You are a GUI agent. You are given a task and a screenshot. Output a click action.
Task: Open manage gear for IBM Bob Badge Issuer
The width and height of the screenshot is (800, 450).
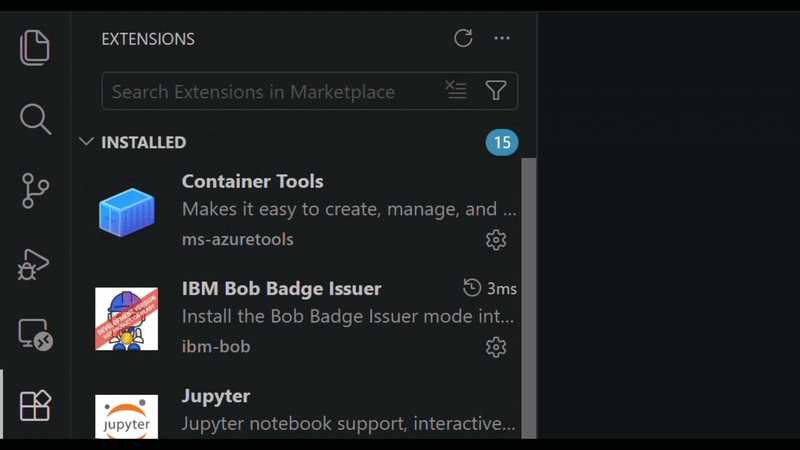point(496,347)
